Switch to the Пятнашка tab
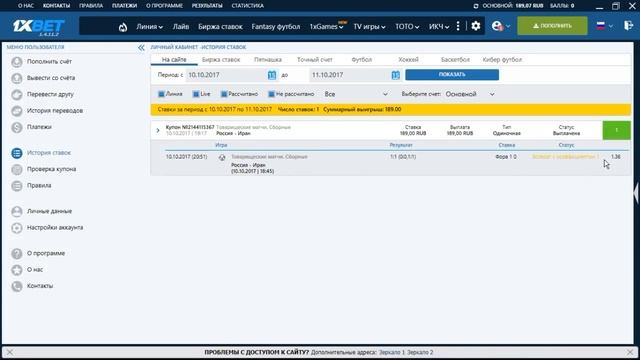The width and height of the screenshot is (640, 360). click(x=268, y=60)
